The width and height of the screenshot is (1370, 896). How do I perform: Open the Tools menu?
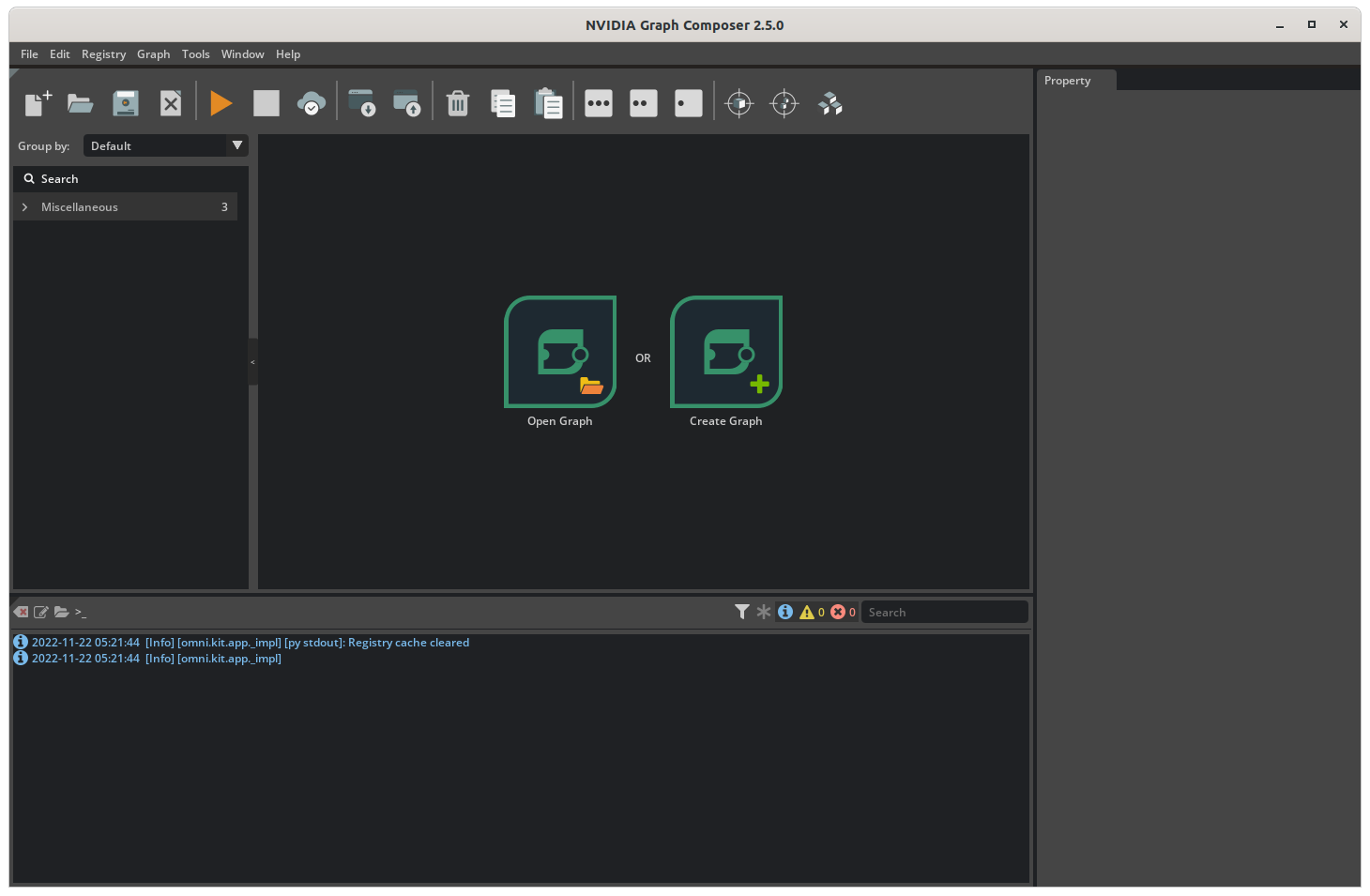[196, 54]
